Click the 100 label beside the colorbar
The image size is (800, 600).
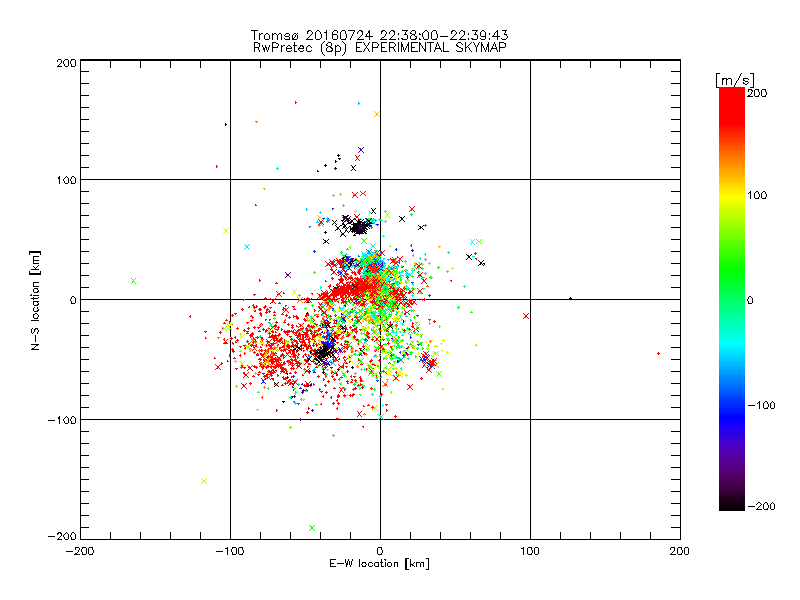(x=757, y=195)
